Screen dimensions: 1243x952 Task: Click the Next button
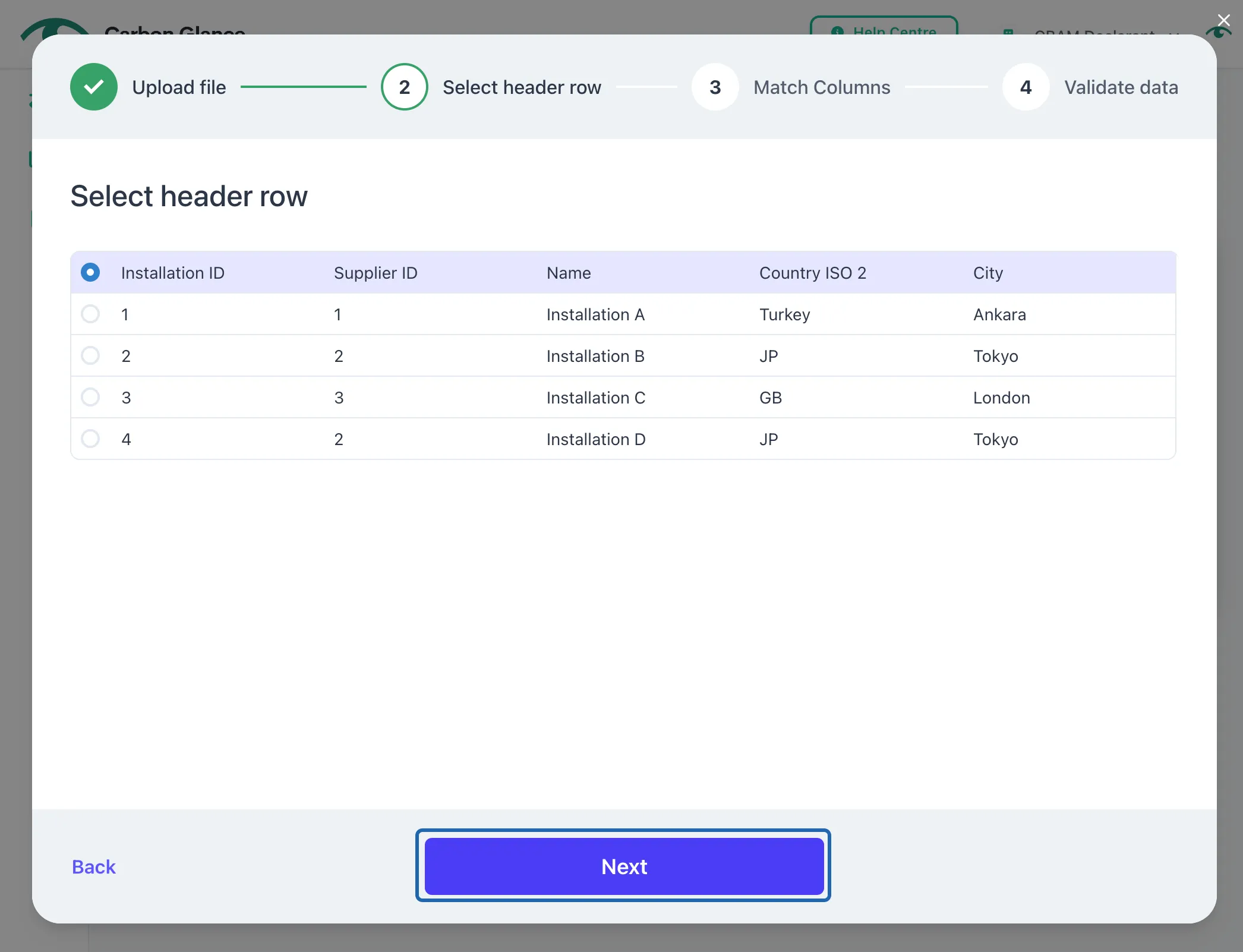(x=624, y=866)
